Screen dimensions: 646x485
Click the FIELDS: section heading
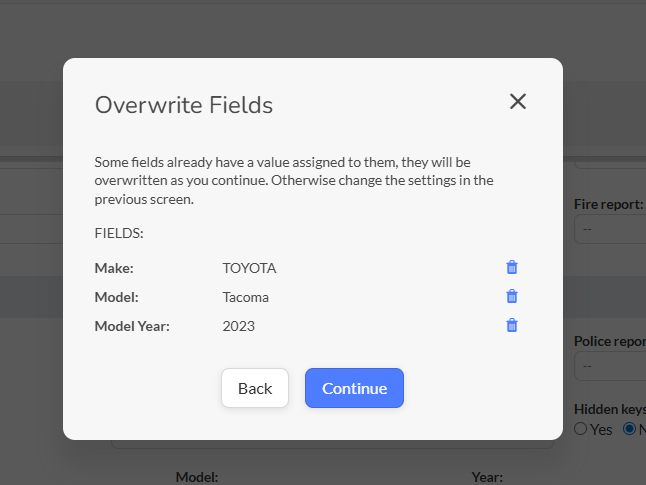(119, 233)
